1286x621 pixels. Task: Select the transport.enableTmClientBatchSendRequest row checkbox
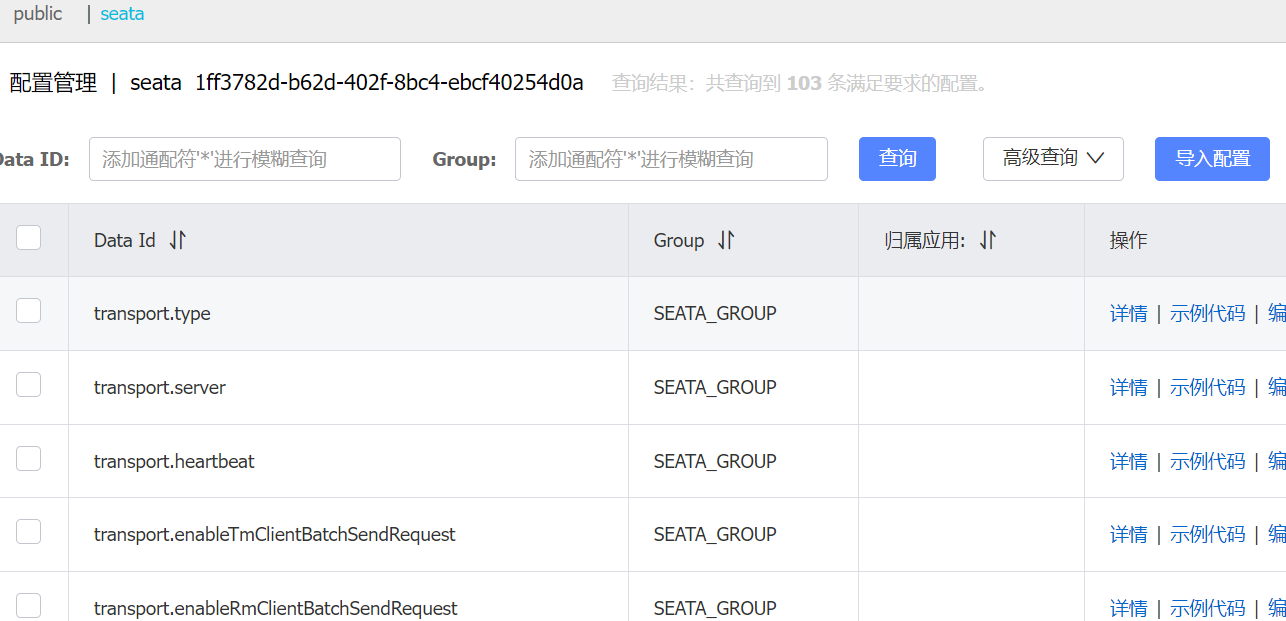(x=29, y=532)
